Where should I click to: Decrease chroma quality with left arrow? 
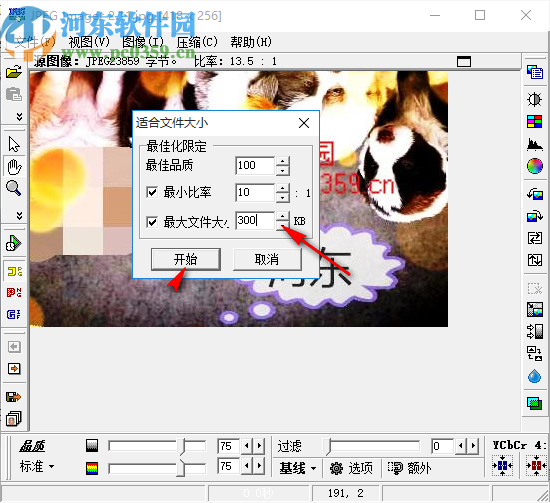click(247, 466)
